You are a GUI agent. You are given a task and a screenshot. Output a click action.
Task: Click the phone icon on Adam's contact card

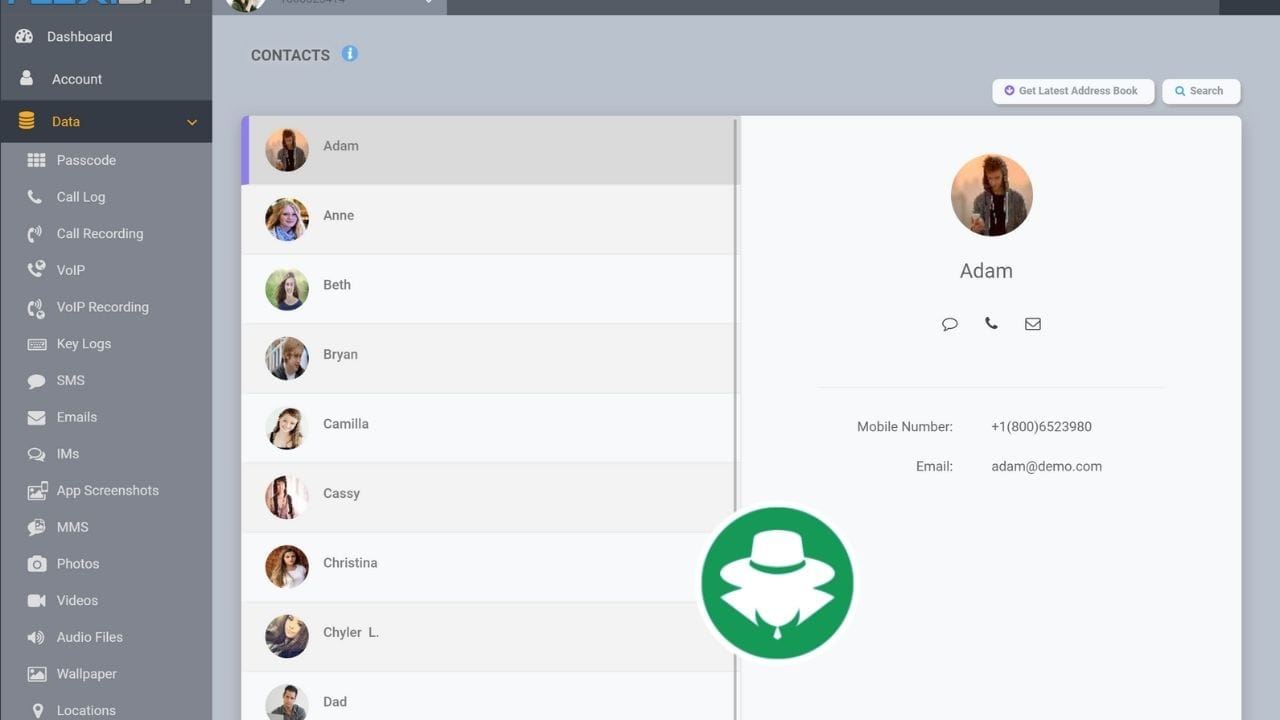991,323
